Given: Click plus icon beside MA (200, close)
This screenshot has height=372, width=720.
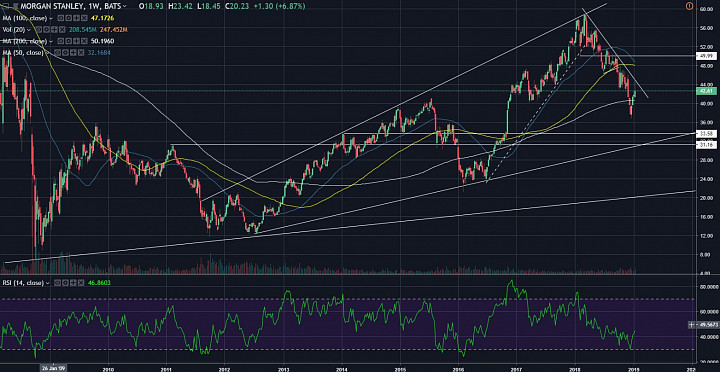Looking at the screenshot, I should pos(76,41).
